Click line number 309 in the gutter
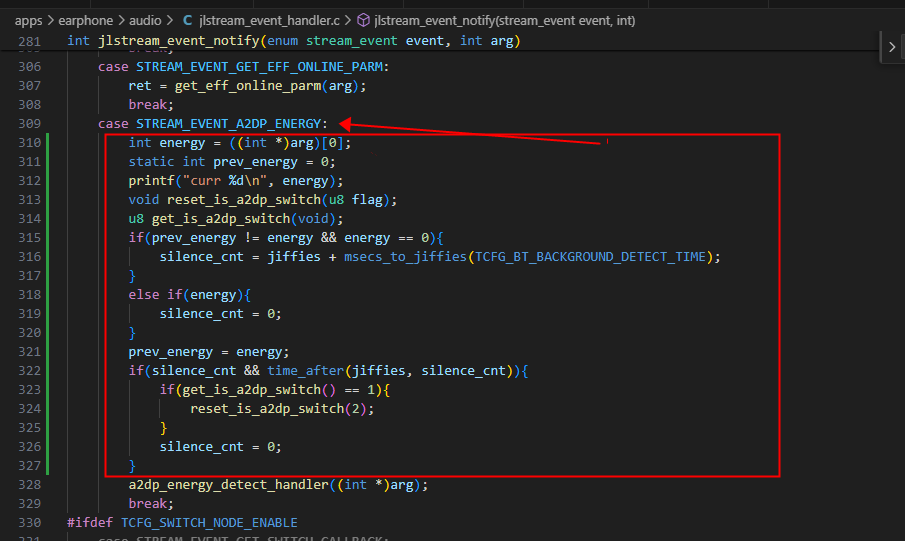 pyautogui.click(x=29, y=124)
